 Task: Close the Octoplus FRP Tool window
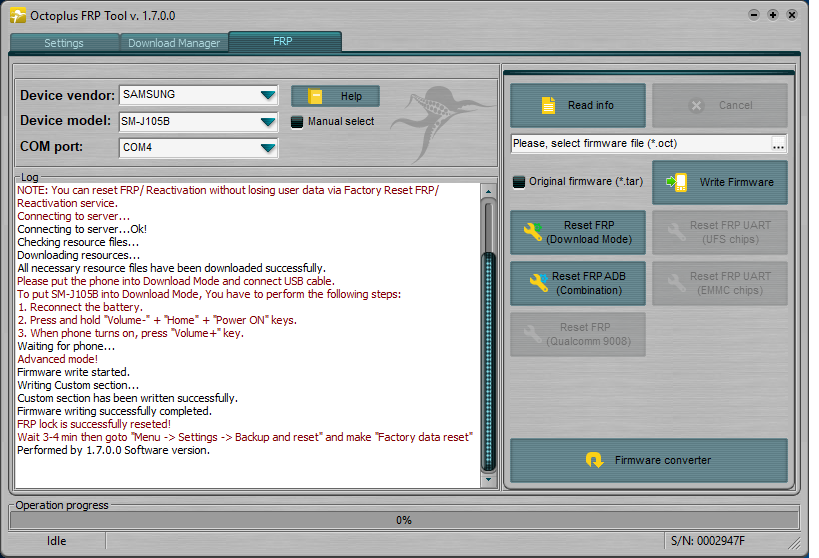click(x=792, y=15)
